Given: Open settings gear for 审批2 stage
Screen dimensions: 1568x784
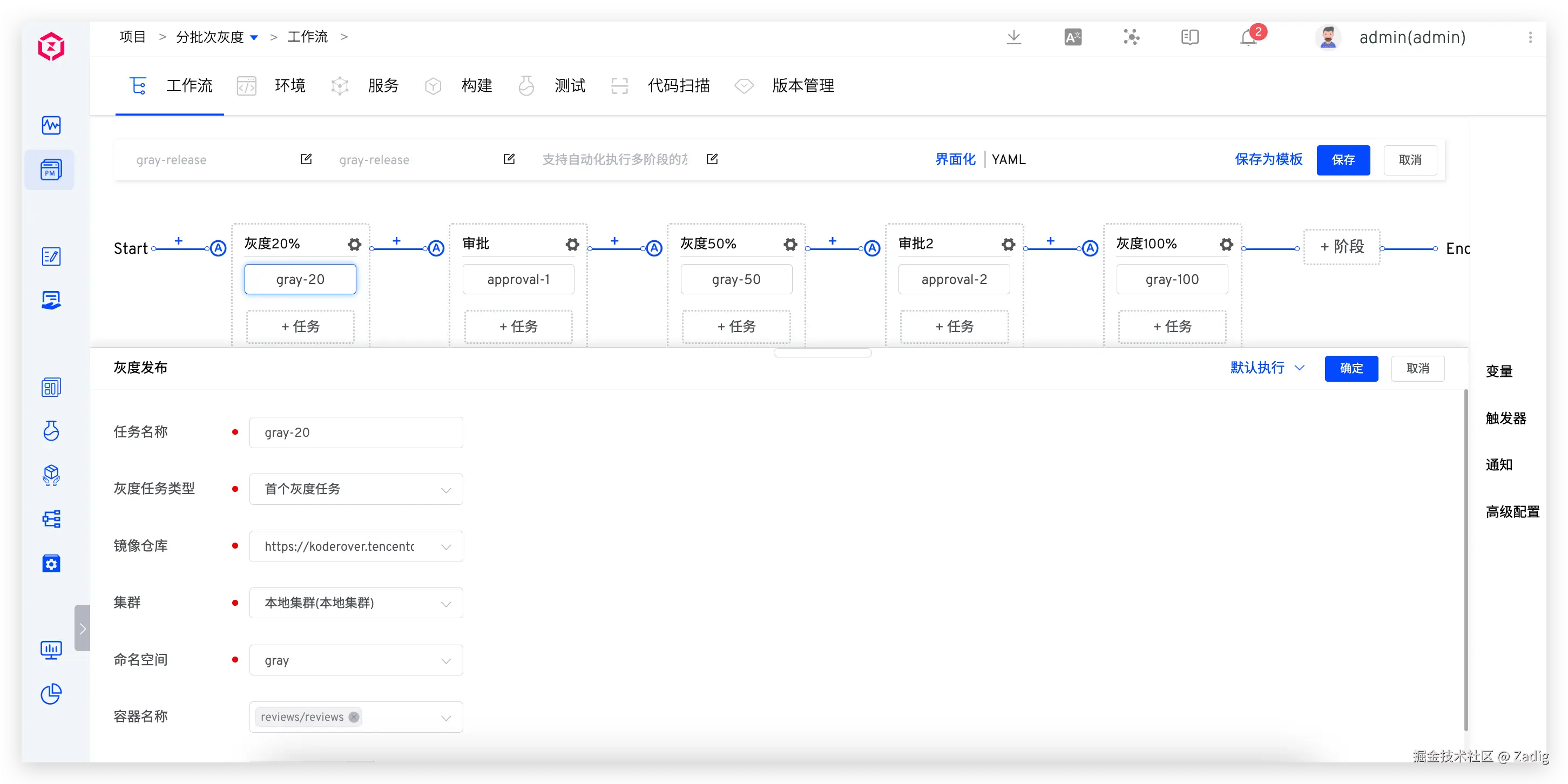Looking at the screenshot, I should coord(1008,244).
